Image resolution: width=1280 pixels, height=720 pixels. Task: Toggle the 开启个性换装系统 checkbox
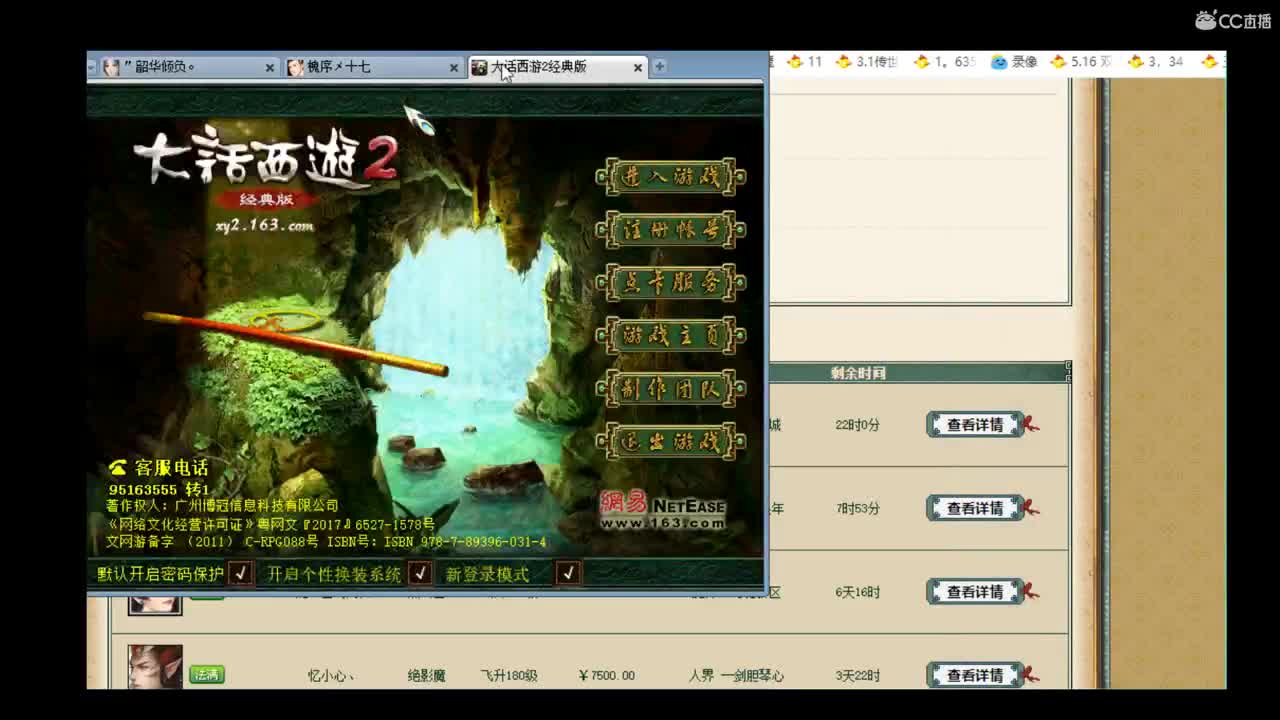click(420, 573)
